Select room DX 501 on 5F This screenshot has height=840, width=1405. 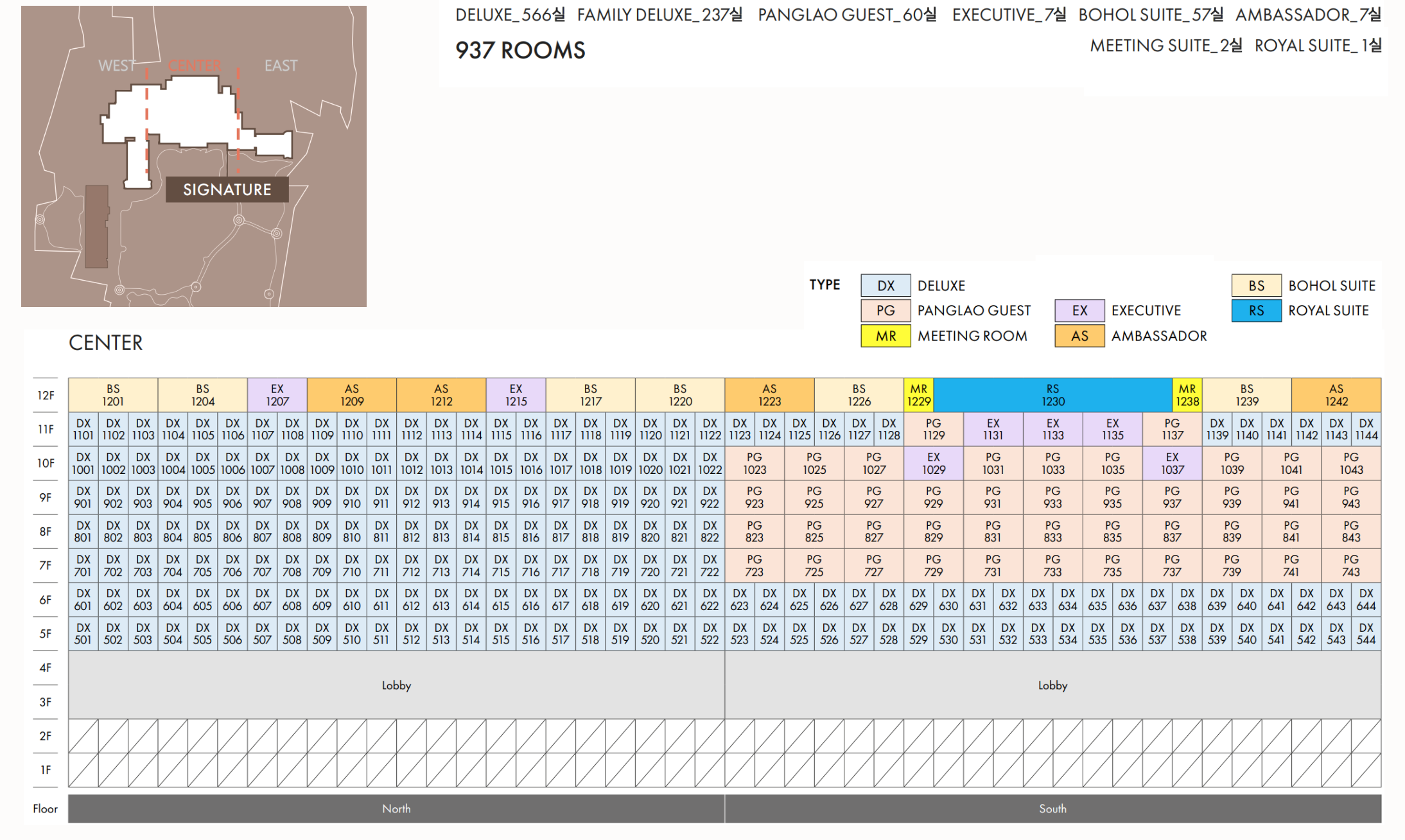(83, 634)
